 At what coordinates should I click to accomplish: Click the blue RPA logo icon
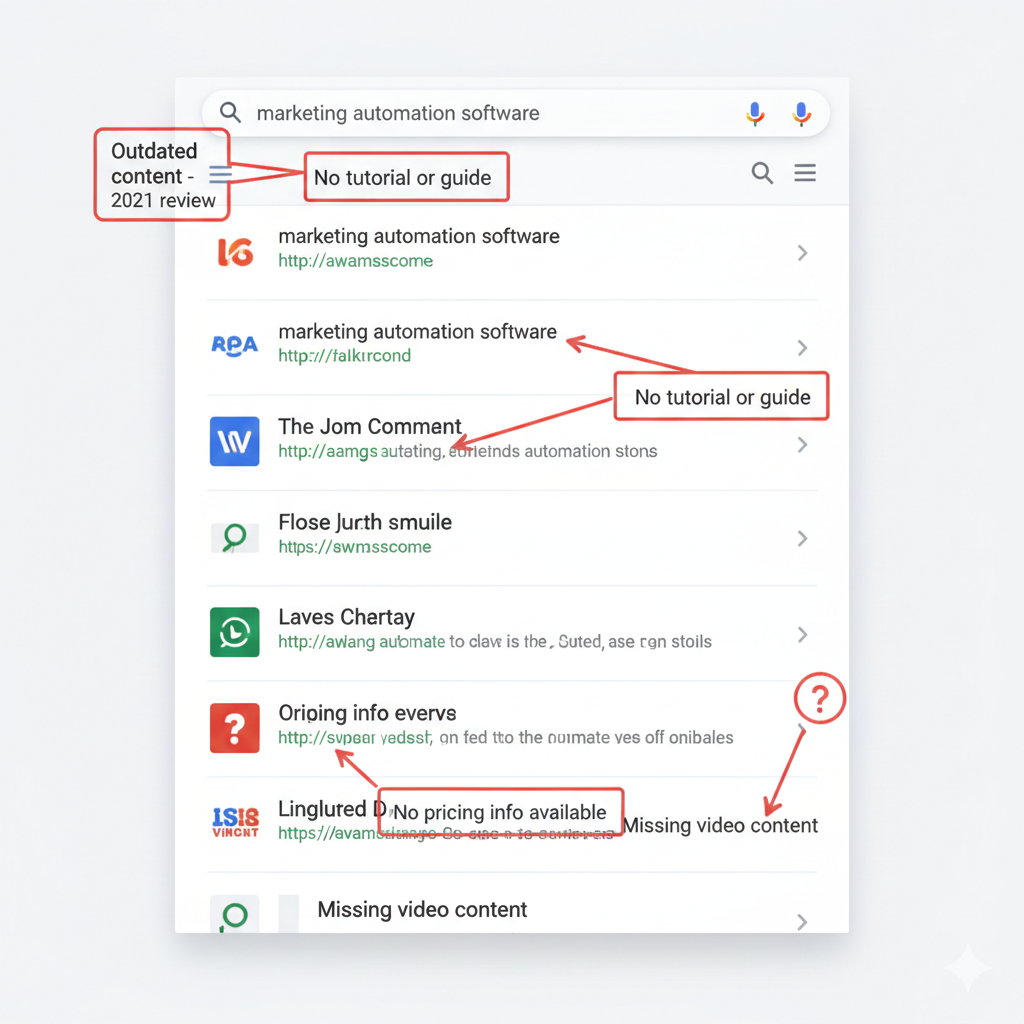click(235, 346)
